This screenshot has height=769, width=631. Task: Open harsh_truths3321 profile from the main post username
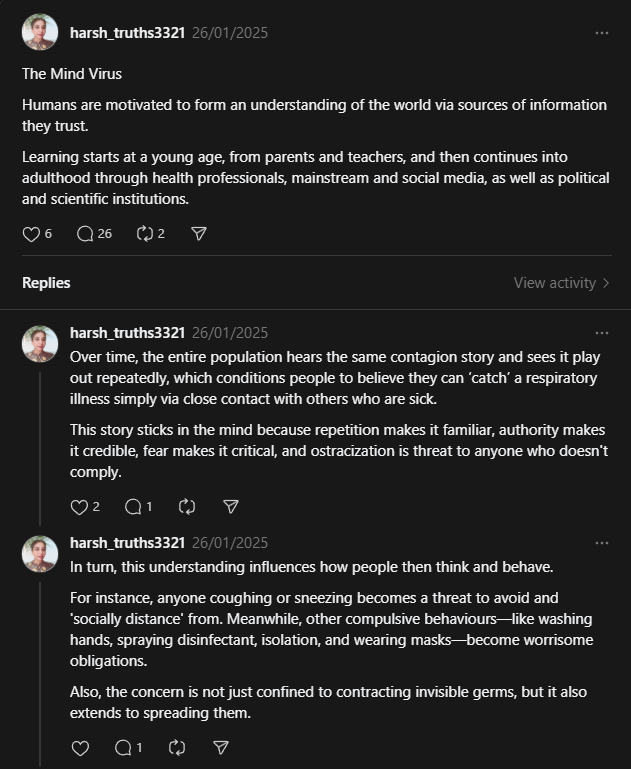click(x=127, y=33)
